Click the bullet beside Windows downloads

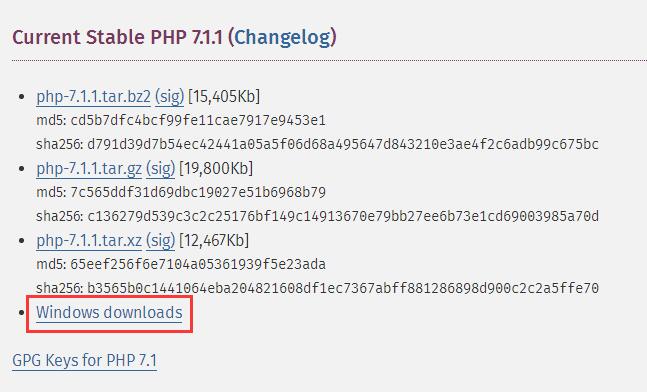(21, 313)
